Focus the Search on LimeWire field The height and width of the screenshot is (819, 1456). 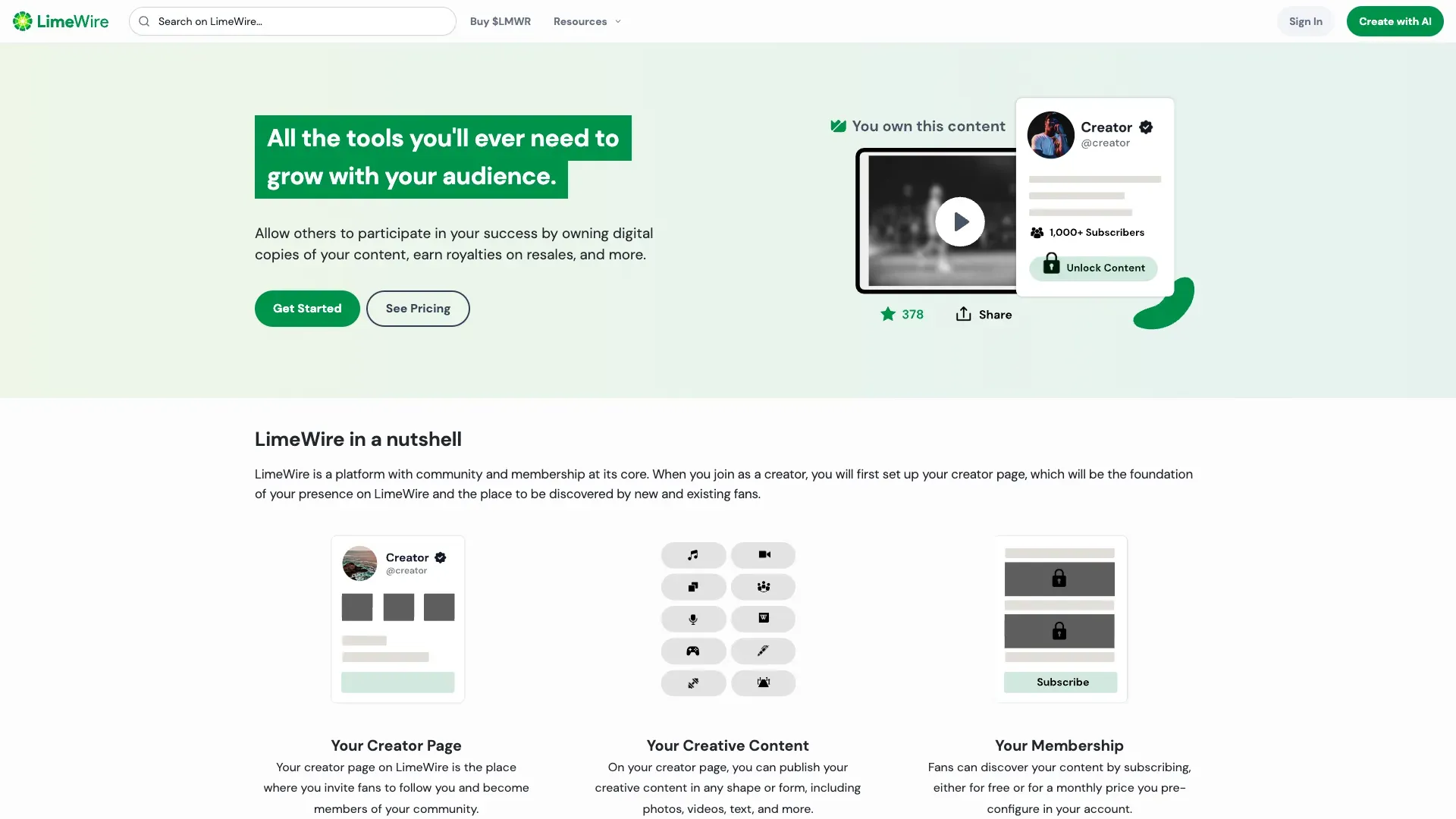coord(293,21)
